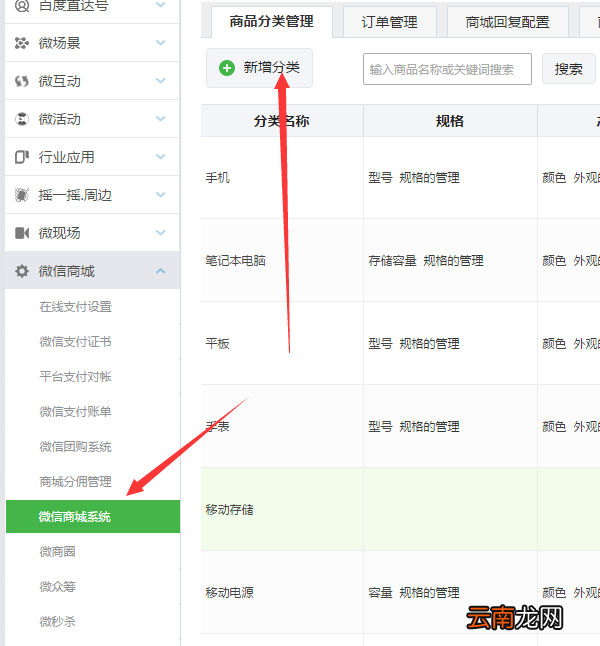
Task: Open 在线支付设置 in the sidebar
Action: pyautogui.click(x=75, y=307)
